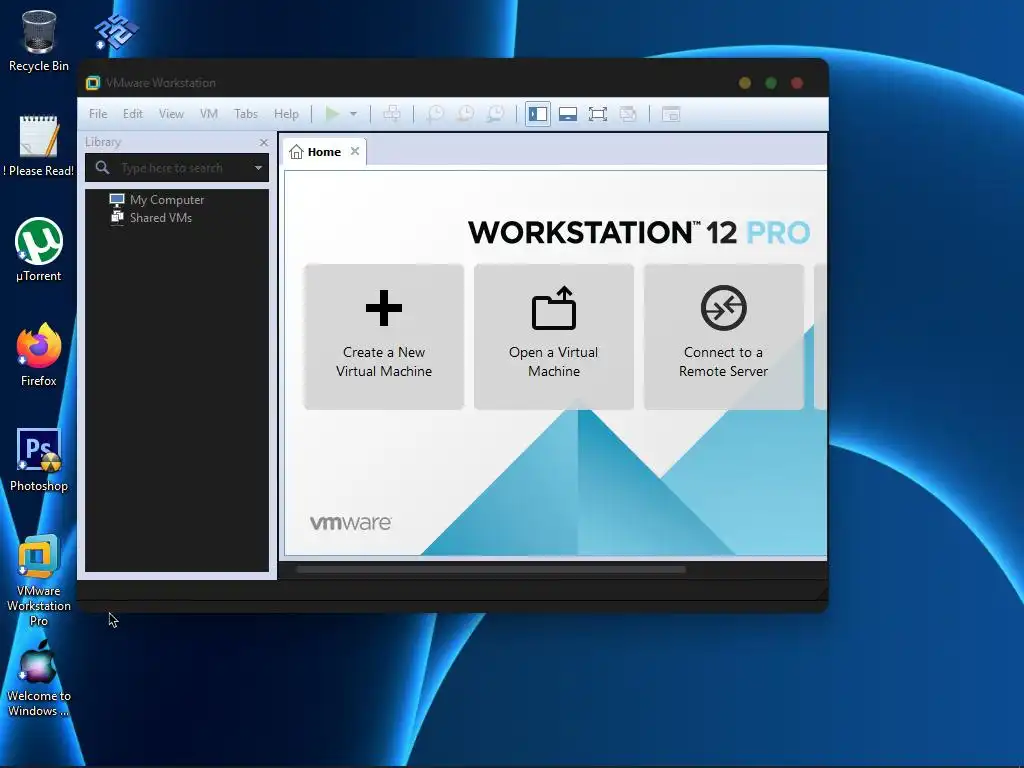Image resolution: width=1024 pixels, height=768 pixels.
Task: Select the ! Please Read! notepad icon
Action: (x=39, y=145)
